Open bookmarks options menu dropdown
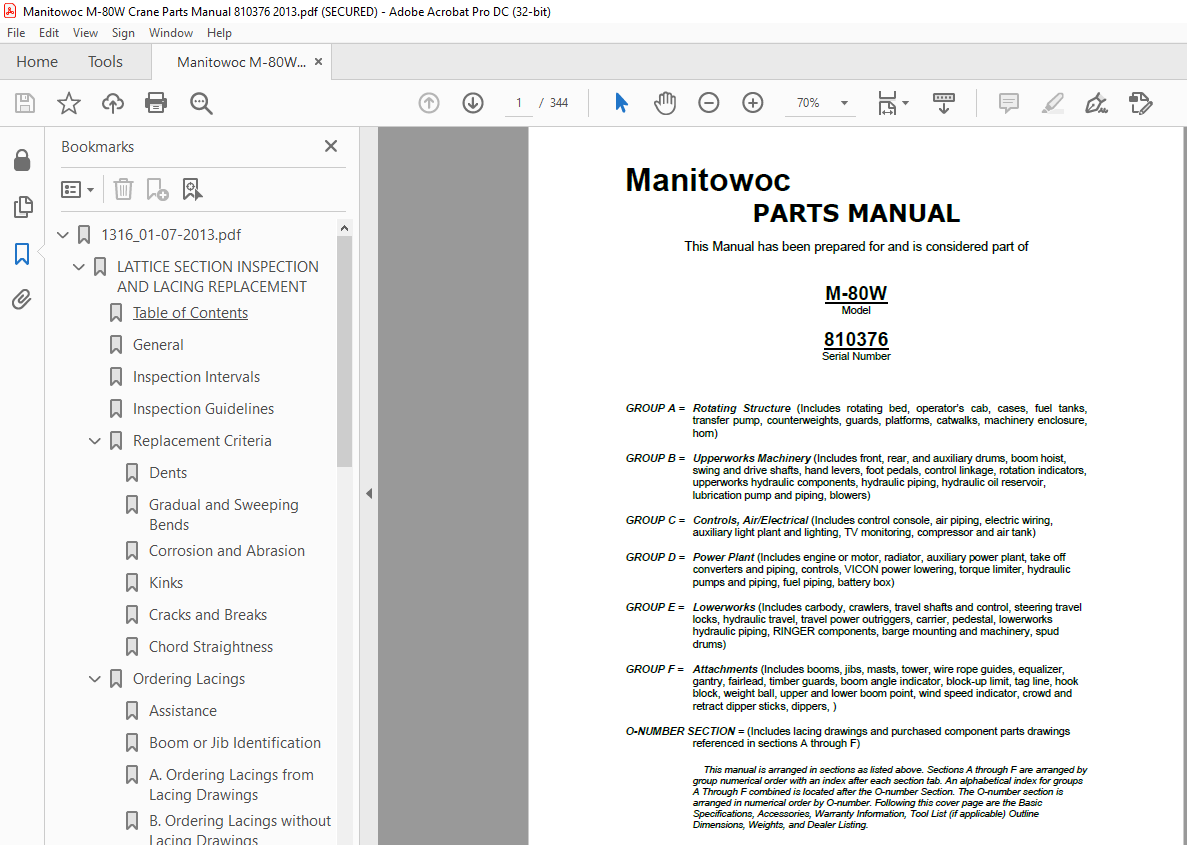The width and height of the screenshot is (1187, 845). (x=77, y=189)
